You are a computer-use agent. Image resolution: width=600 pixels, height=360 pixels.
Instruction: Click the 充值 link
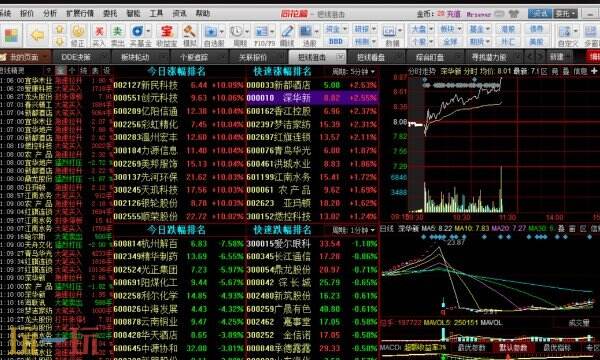tap(454, 14)
